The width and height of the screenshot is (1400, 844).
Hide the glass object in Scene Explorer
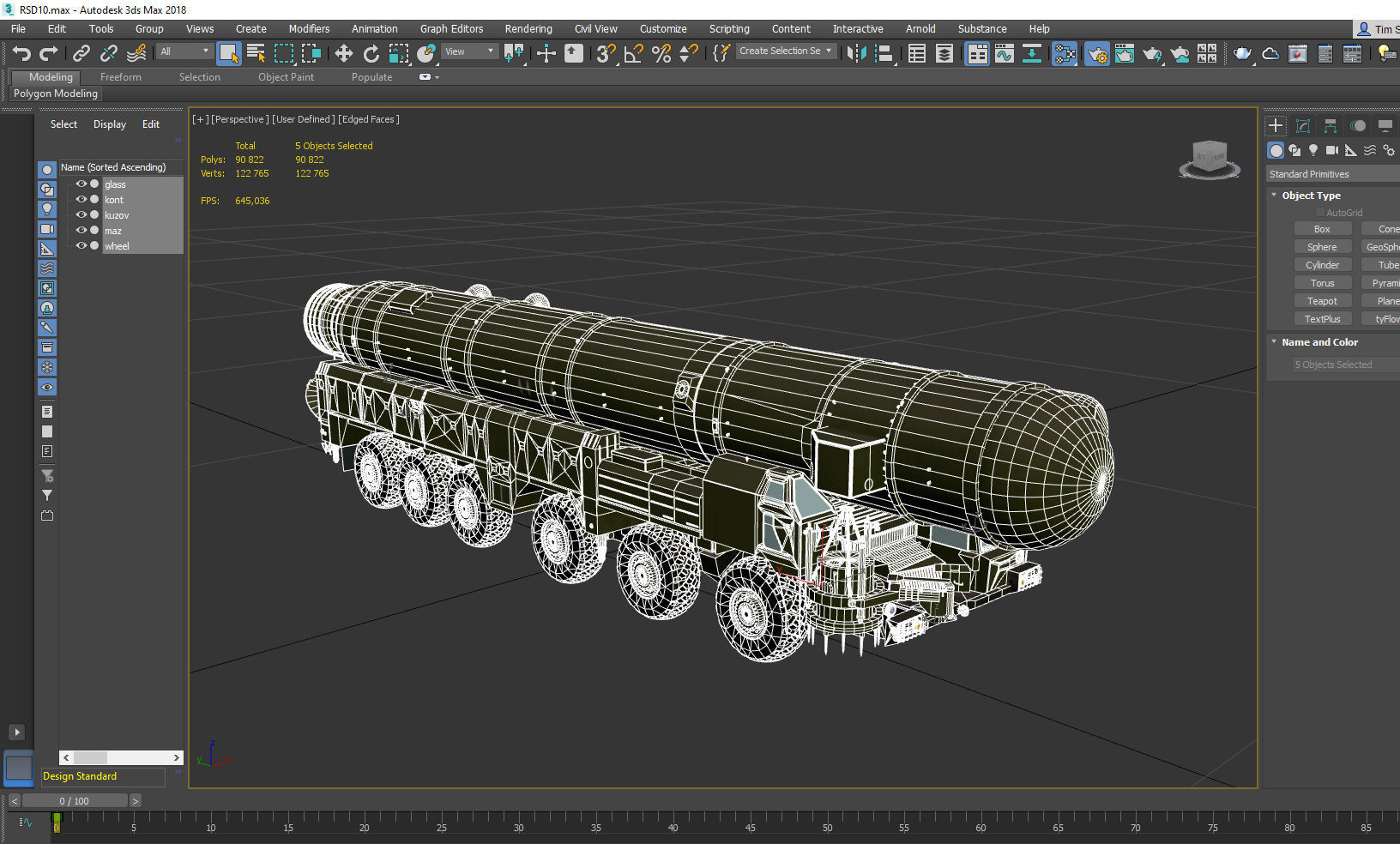pos(81,184)
